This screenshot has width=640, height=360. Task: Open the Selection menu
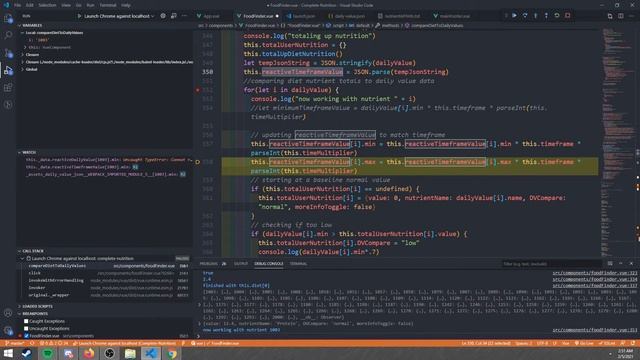(47, 5)
